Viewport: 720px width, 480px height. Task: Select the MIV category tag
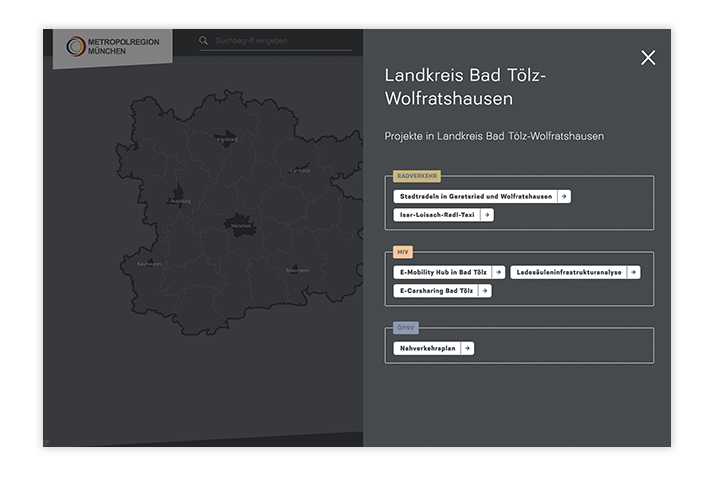[x=403, y=252]
